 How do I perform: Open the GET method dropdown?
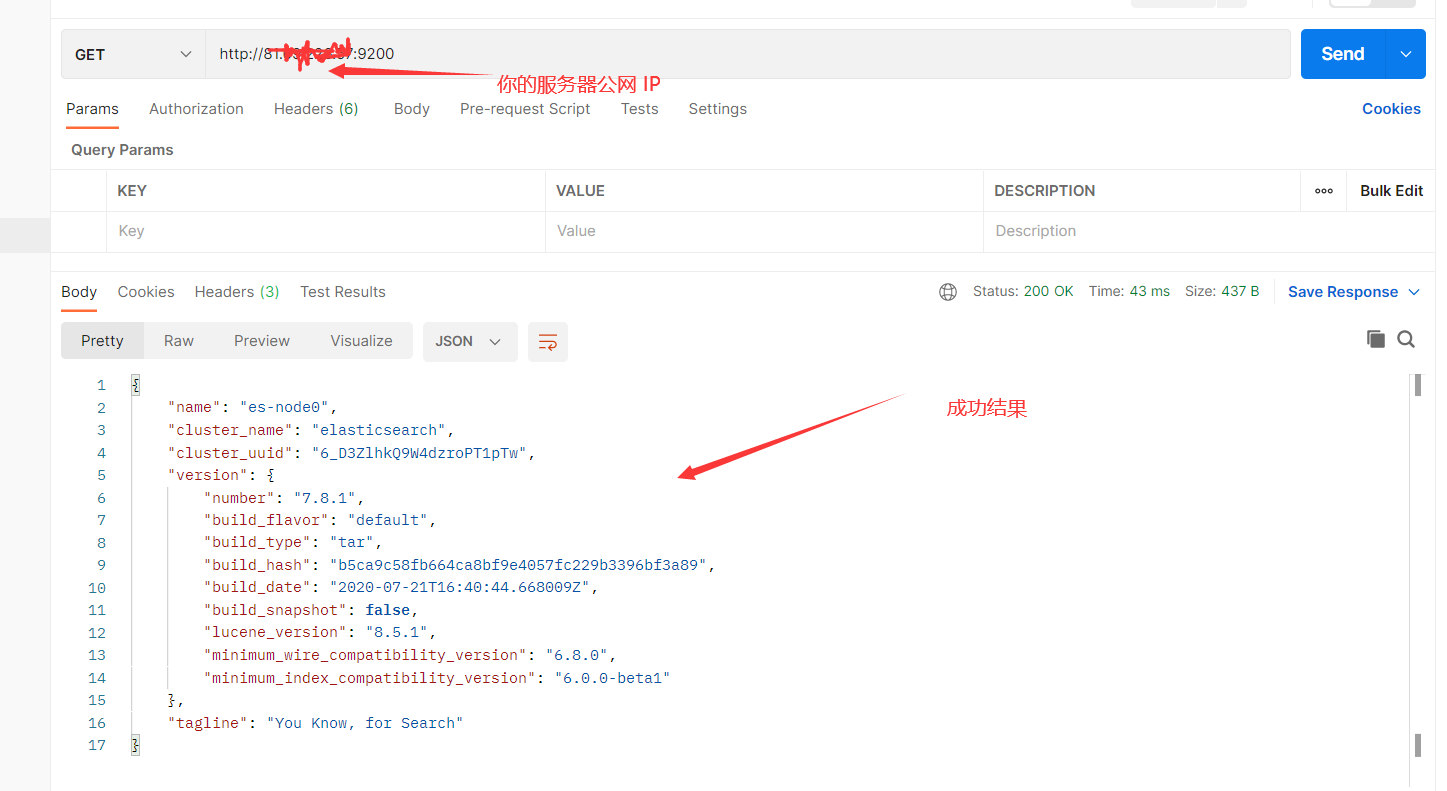tap(133, 54)
